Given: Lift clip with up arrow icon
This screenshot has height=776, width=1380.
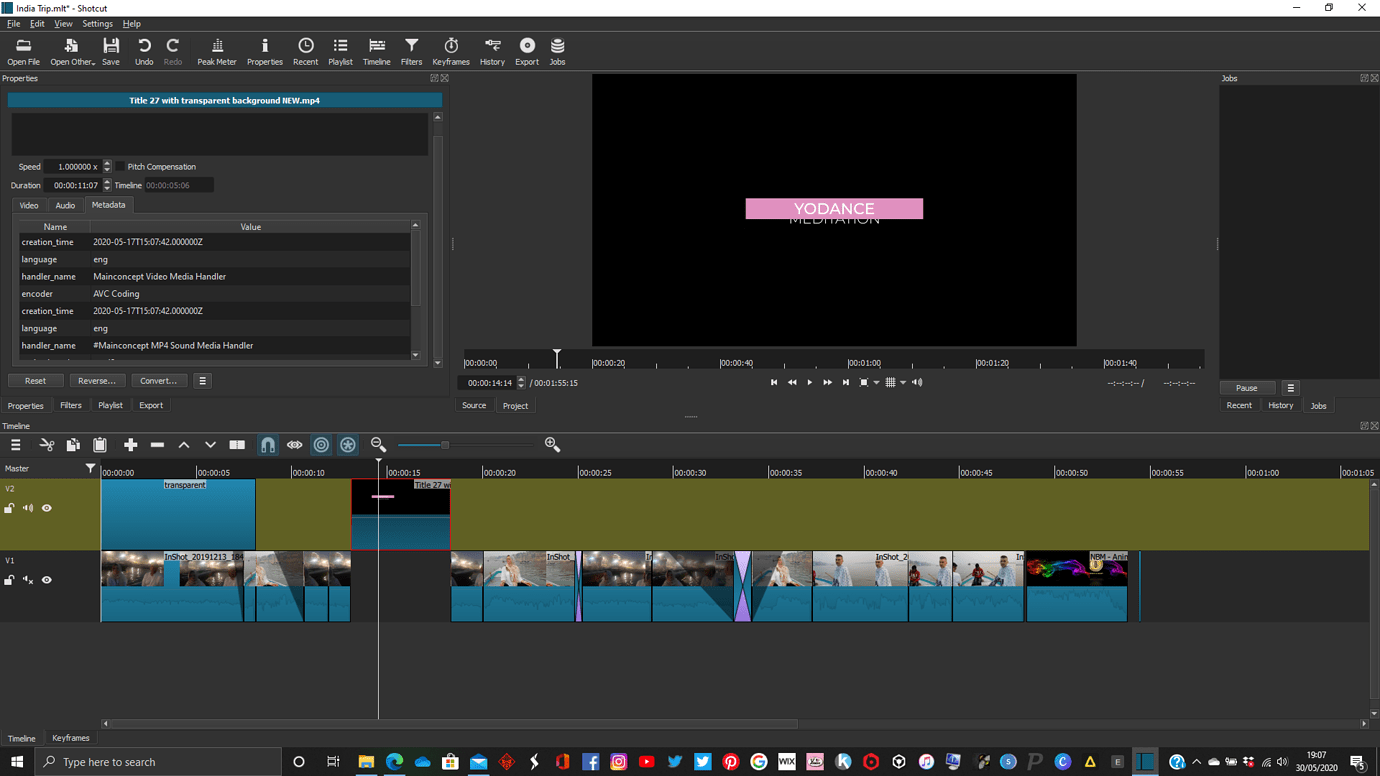Looking at the screenshot, I should pos(184,445).
